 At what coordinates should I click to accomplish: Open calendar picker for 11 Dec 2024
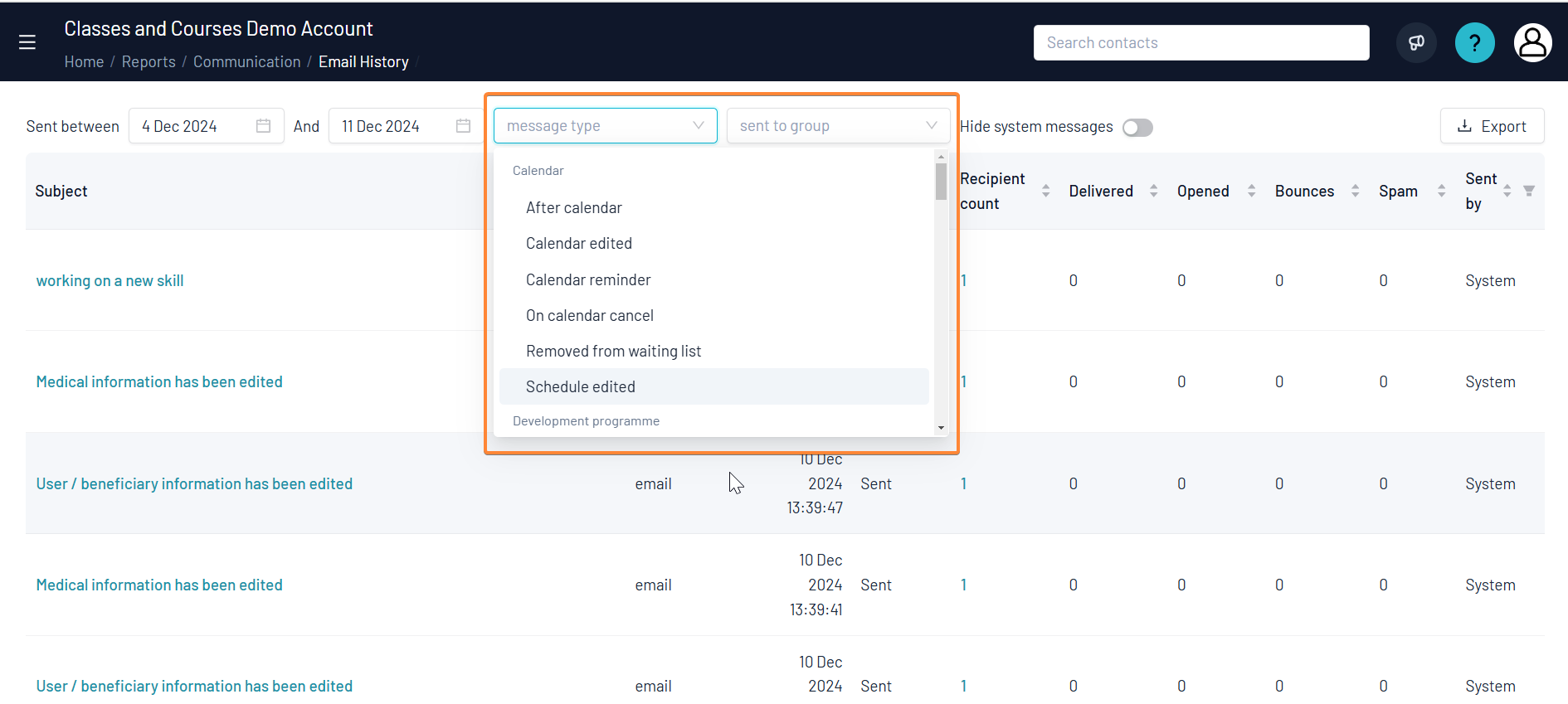click(463, 126)
